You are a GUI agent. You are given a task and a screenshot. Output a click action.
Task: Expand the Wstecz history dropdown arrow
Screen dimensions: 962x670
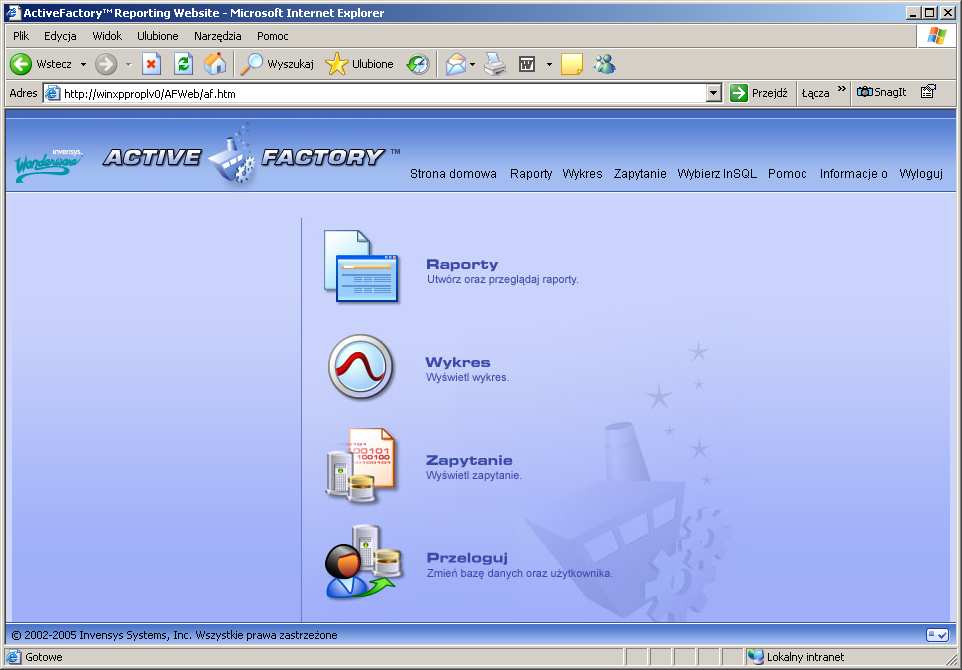click(83, 64)
